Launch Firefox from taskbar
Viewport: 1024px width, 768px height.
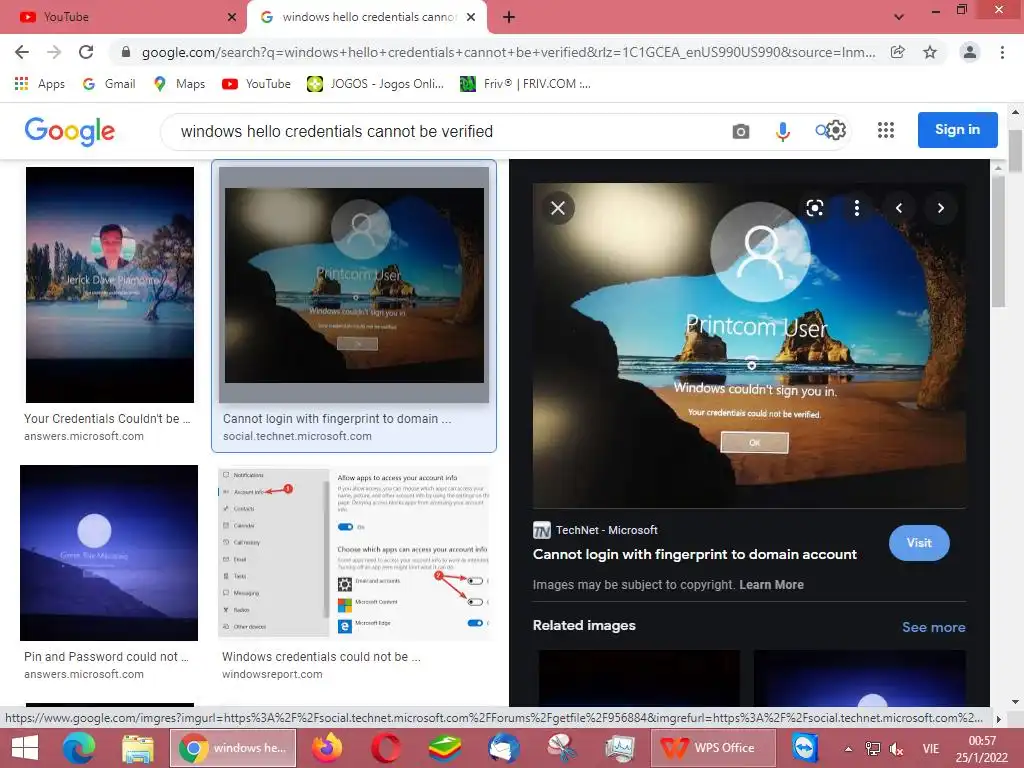click(x=327, y=748)
